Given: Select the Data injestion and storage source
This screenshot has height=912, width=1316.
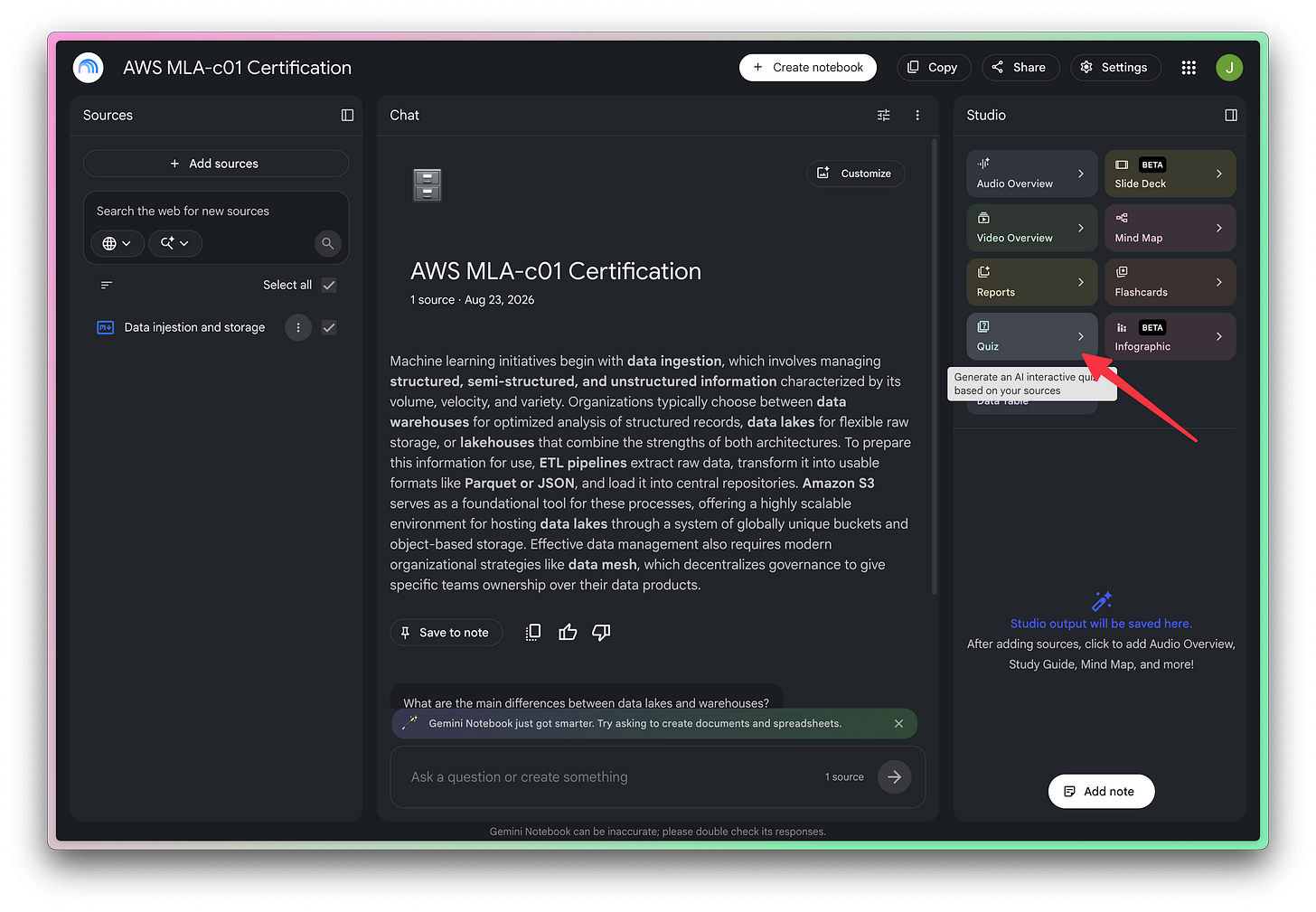Looking at the screenshot, I should pos(194,327).
